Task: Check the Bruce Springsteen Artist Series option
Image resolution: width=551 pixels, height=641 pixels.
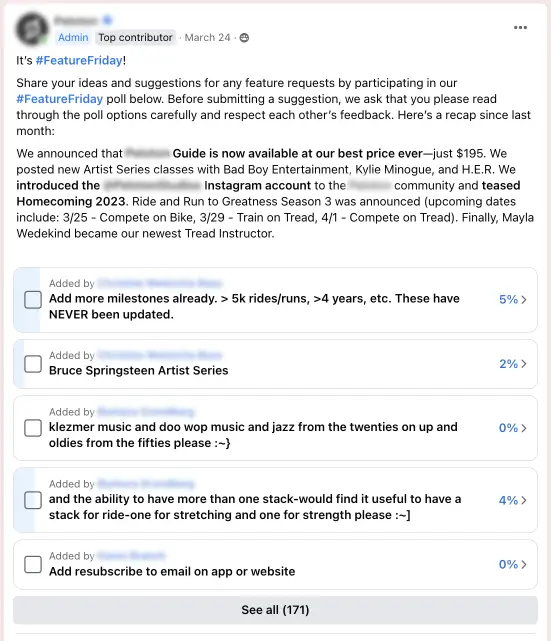Action: click(33, 364)
